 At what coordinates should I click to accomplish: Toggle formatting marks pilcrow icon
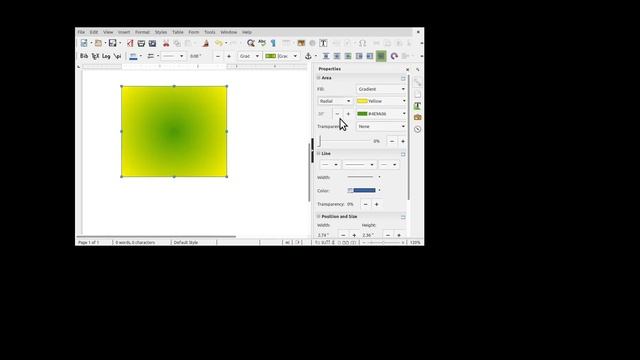pos(273,43)
